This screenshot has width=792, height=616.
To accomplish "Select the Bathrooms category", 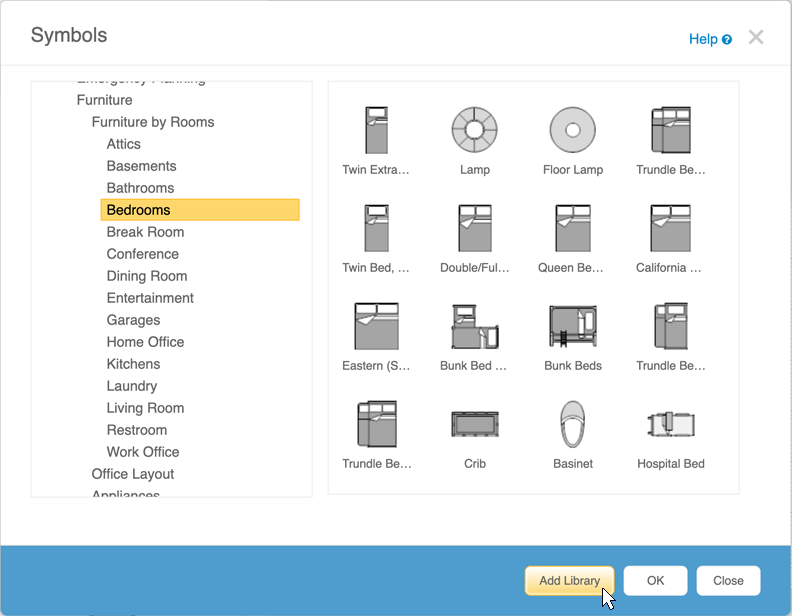I will 140,188.
